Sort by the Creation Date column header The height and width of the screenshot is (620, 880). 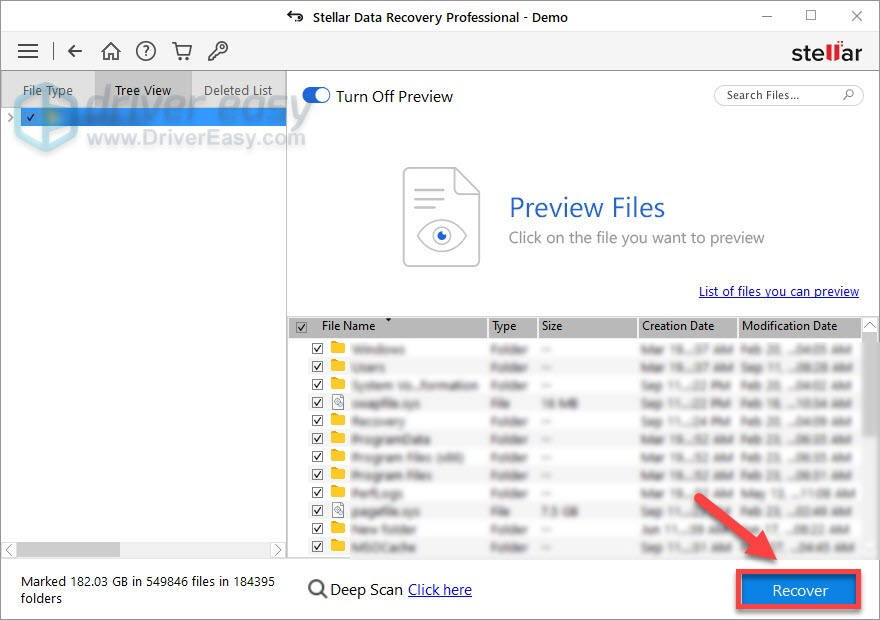(687, 327)
